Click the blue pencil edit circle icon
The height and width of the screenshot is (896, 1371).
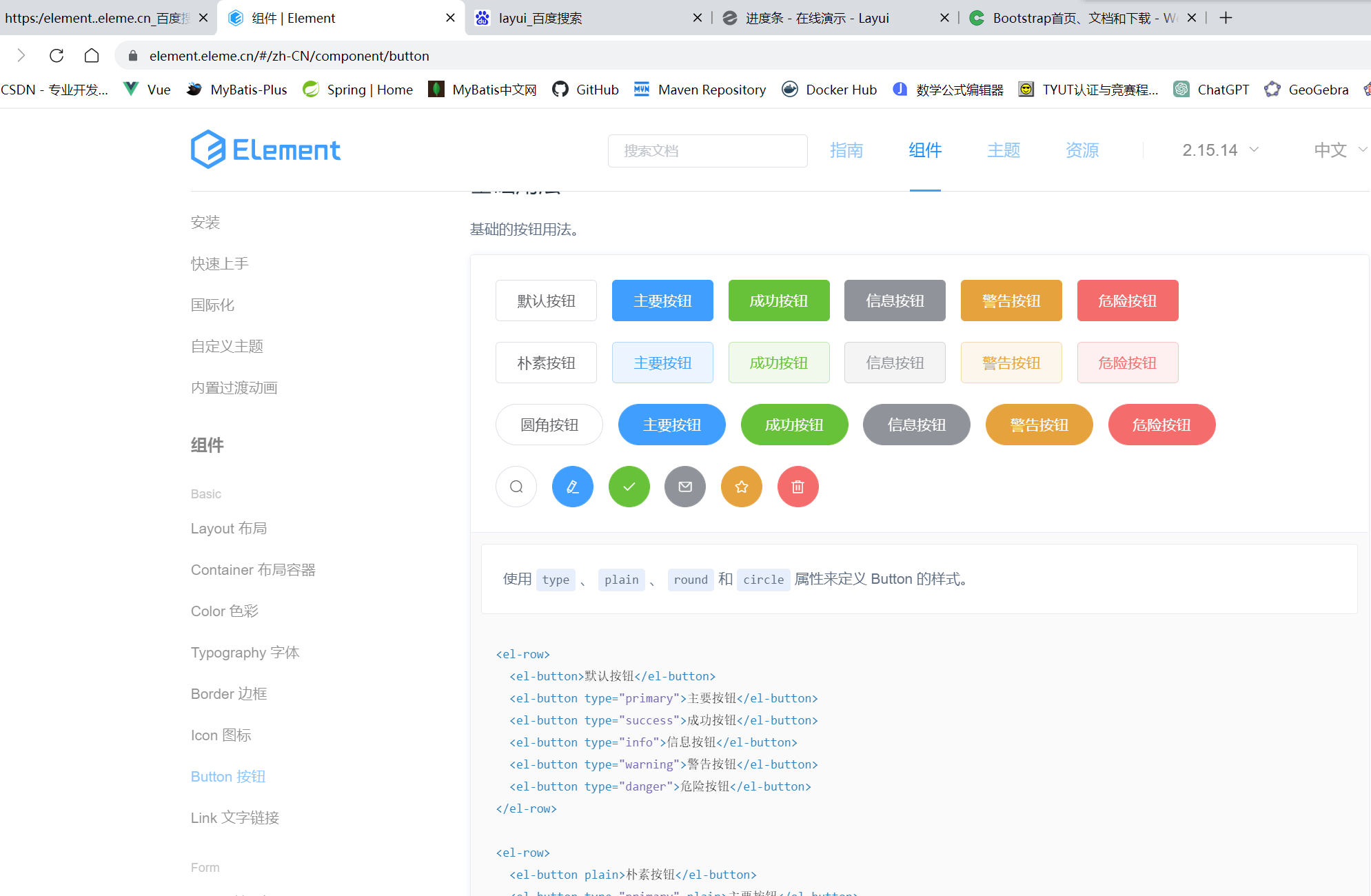(572, 487)
